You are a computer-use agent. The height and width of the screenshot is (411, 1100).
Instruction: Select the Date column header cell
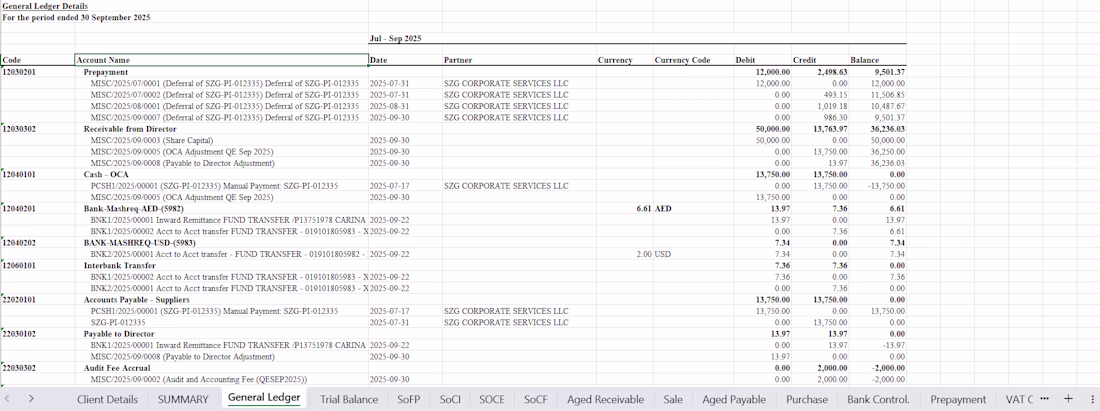point(405,60)
